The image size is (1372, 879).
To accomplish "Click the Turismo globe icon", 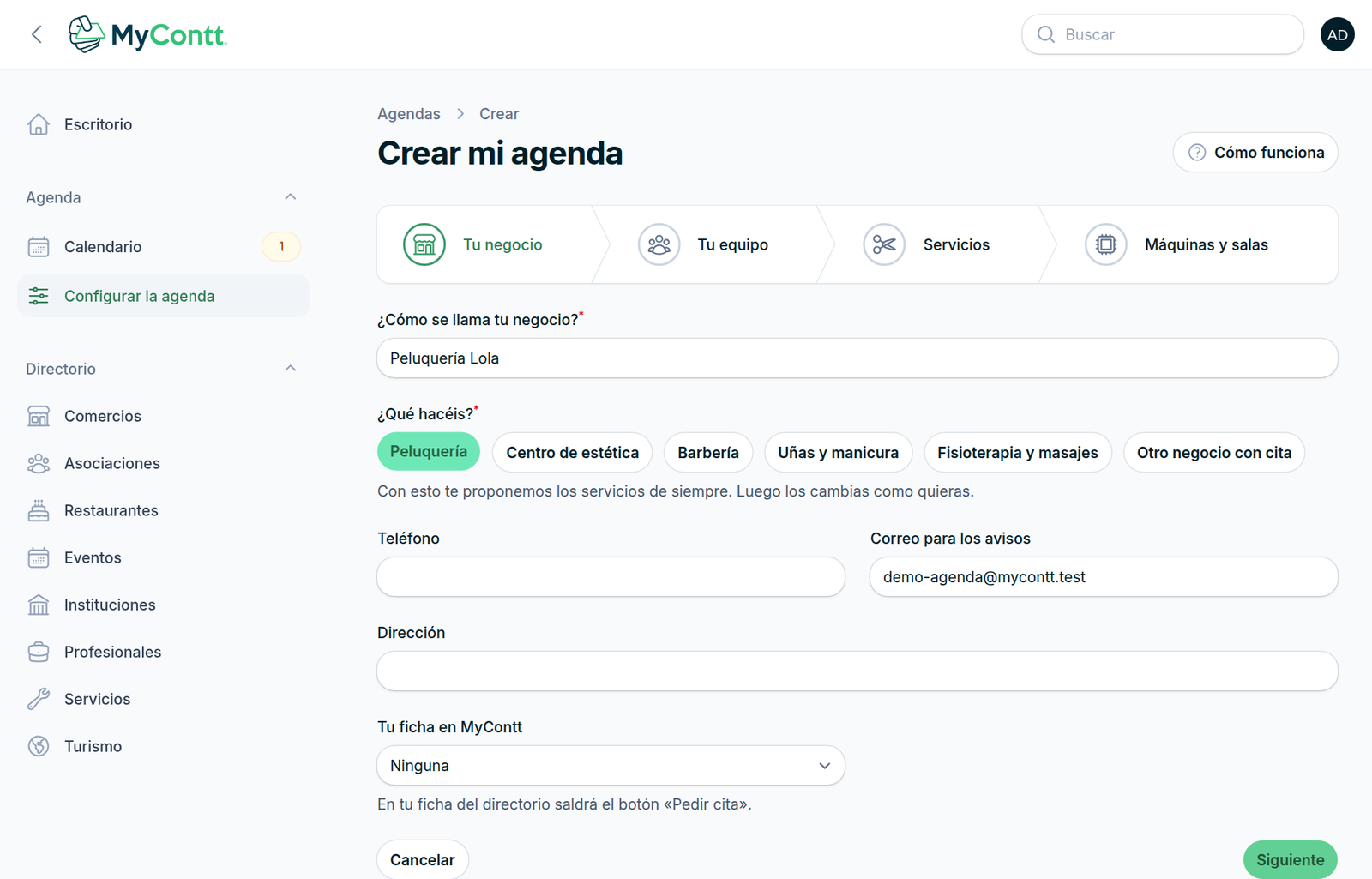I will tap(39, 746).
